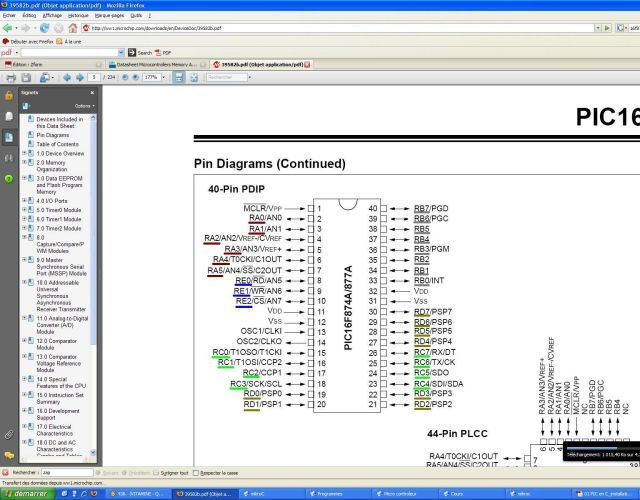Open the comments panel icon

point(9,455)
